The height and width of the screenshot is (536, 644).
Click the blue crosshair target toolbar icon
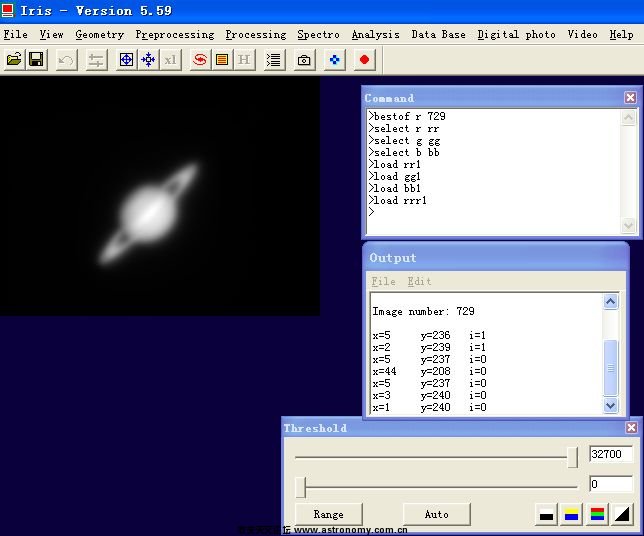pyautogui.click(x=126, y=60)
